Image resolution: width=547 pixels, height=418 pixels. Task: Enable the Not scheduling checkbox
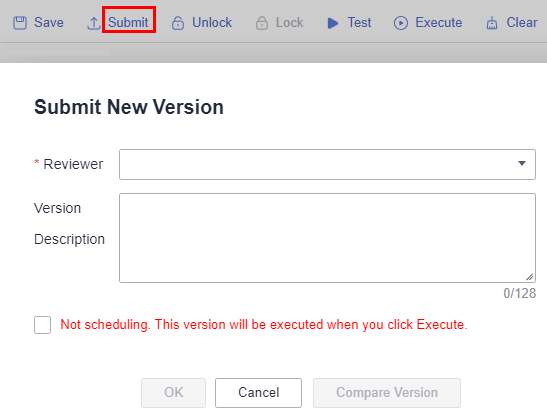pyautogui.click(x=43, y=325)
